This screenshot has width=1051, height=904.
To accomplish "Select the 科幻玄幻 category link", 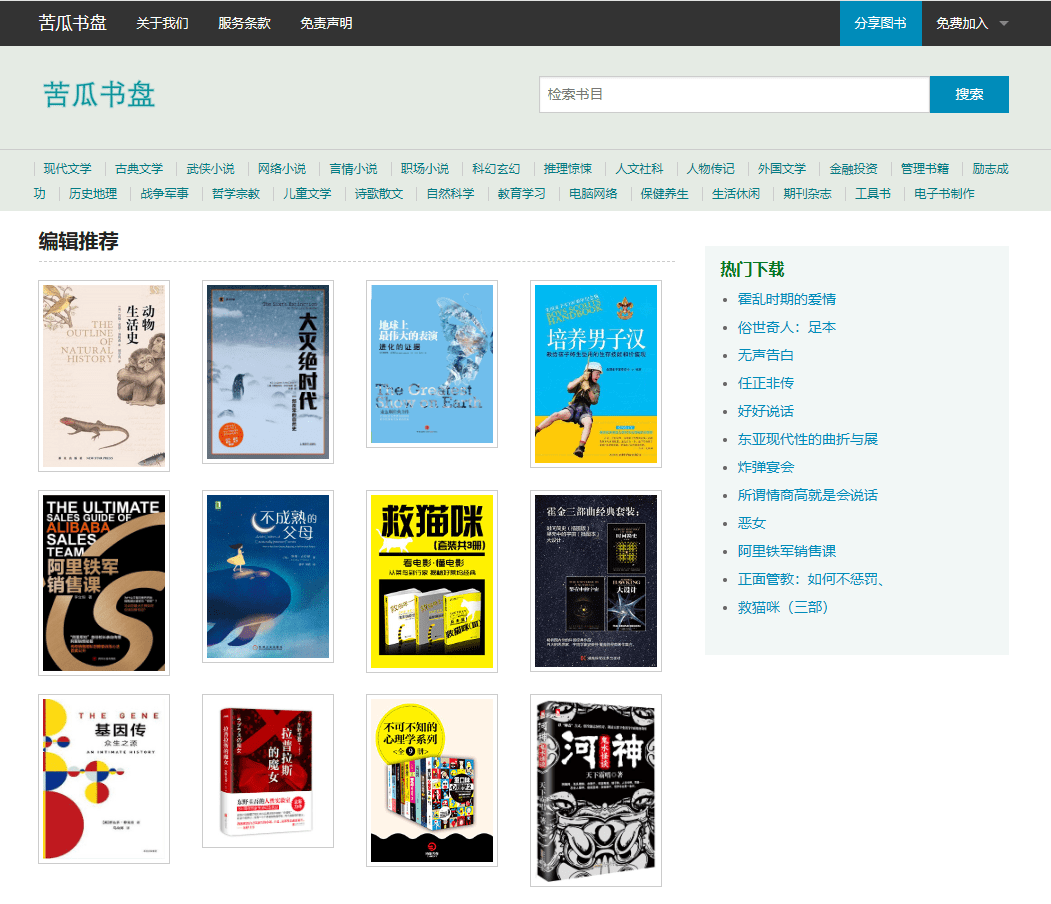I will pos(496,169).
